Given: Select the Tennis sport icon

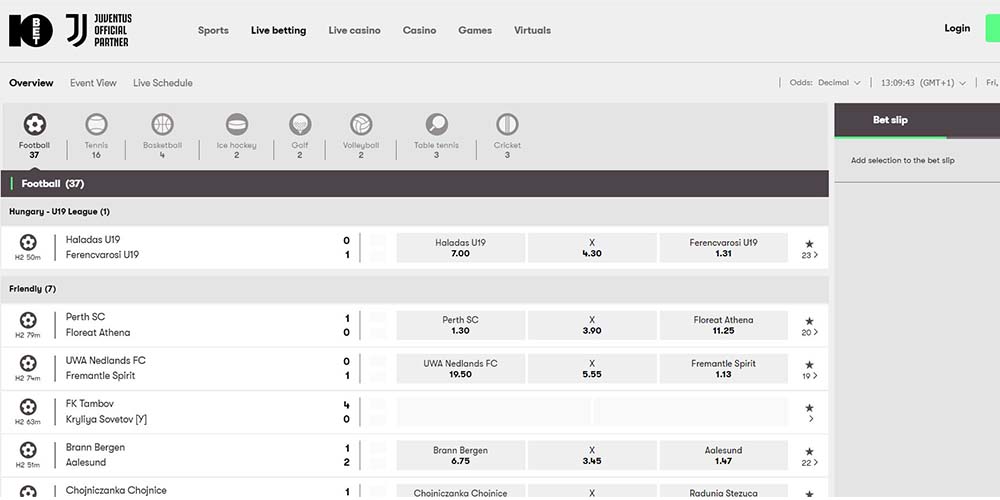Looking at the screenshot, I should point(96,125).
